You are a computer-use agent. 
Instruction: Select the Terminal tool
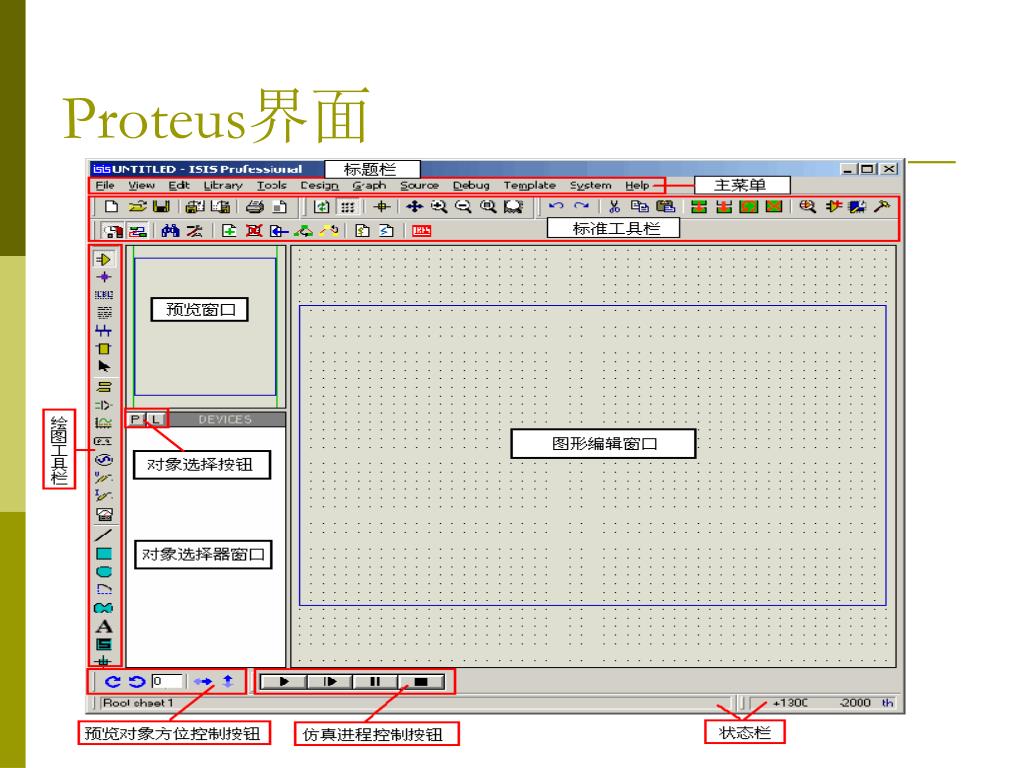click(104, 387)
